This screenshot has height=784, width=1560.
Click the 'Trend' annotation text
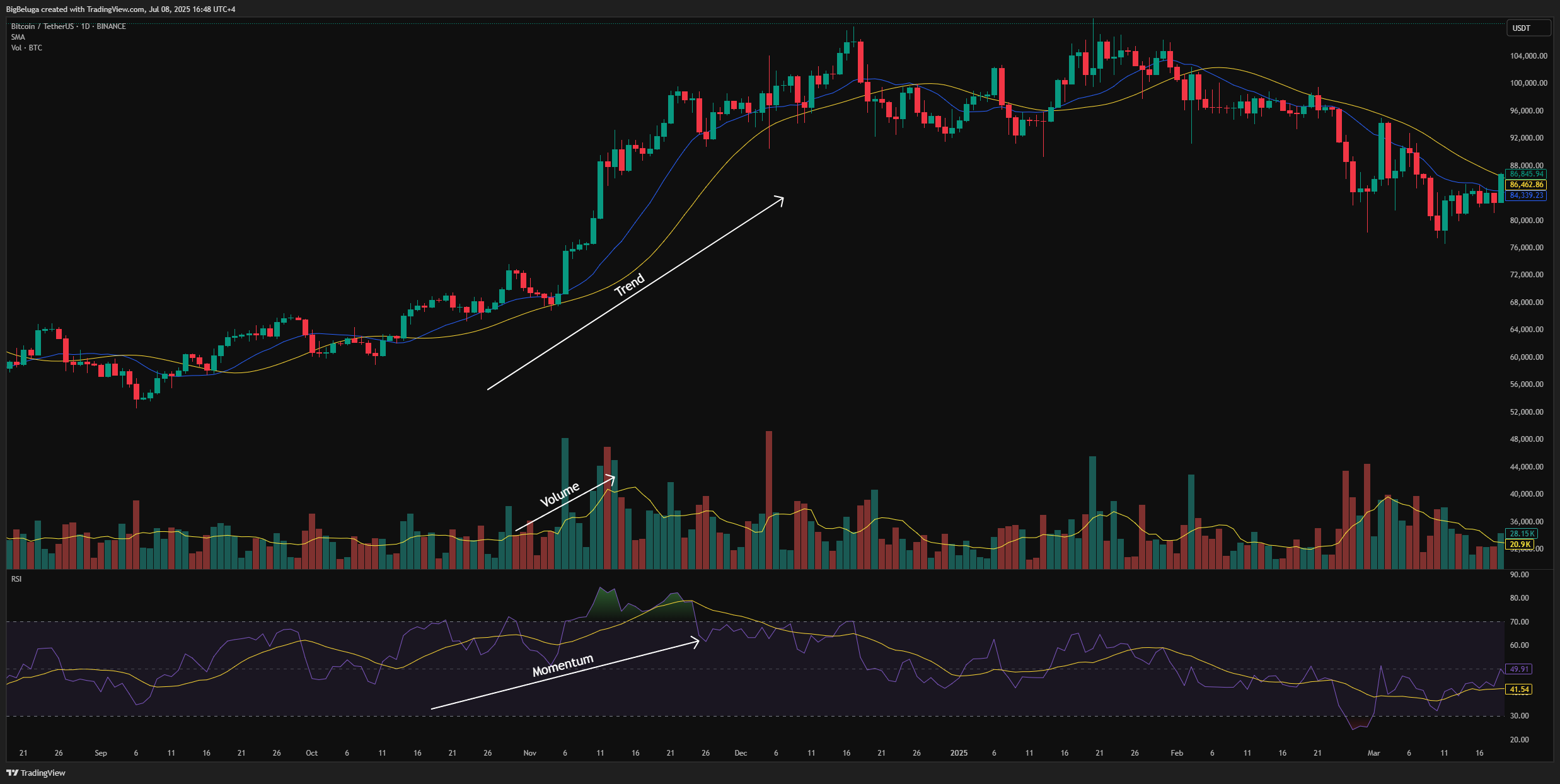click(x=630, y=285)
